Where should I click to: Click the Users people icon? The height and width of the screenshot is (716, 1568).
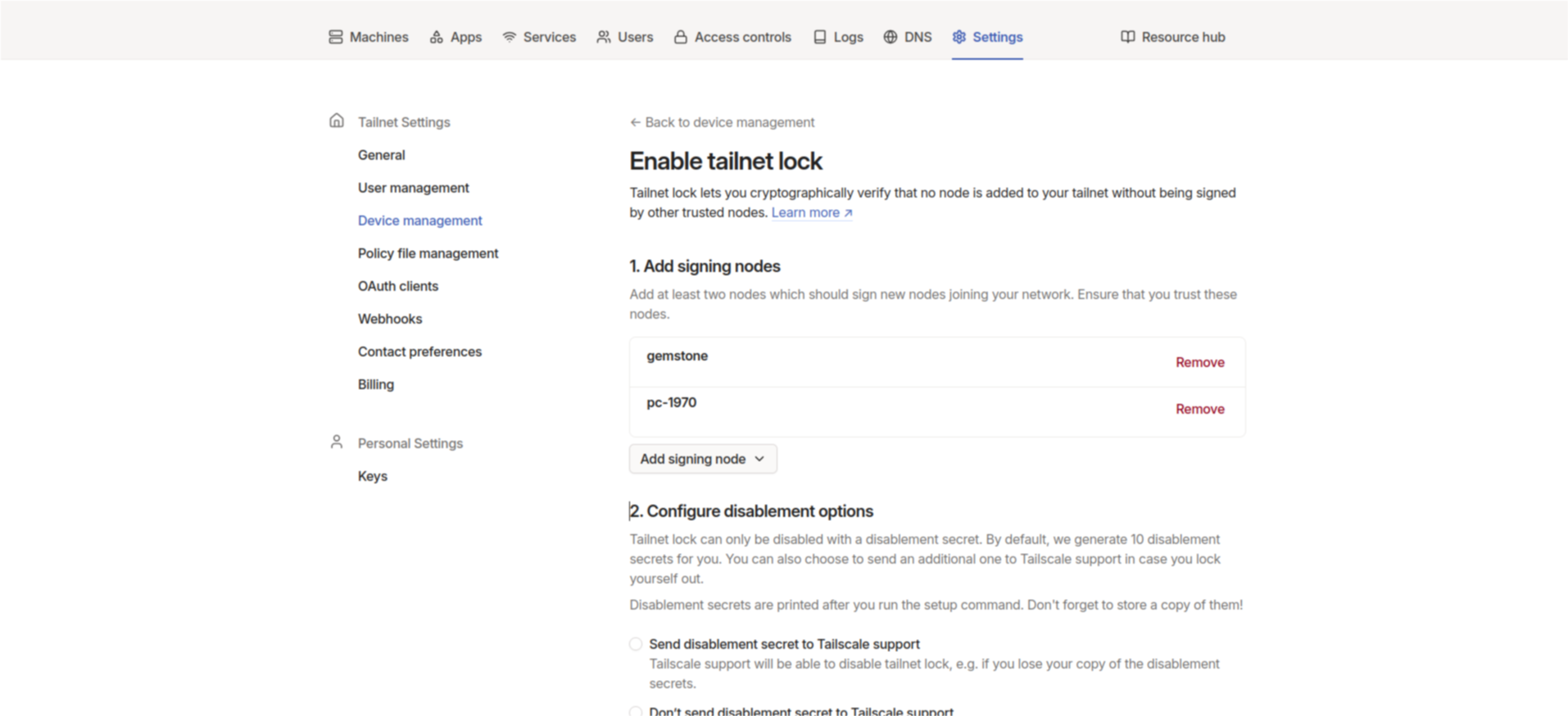(x=604, y=37)
